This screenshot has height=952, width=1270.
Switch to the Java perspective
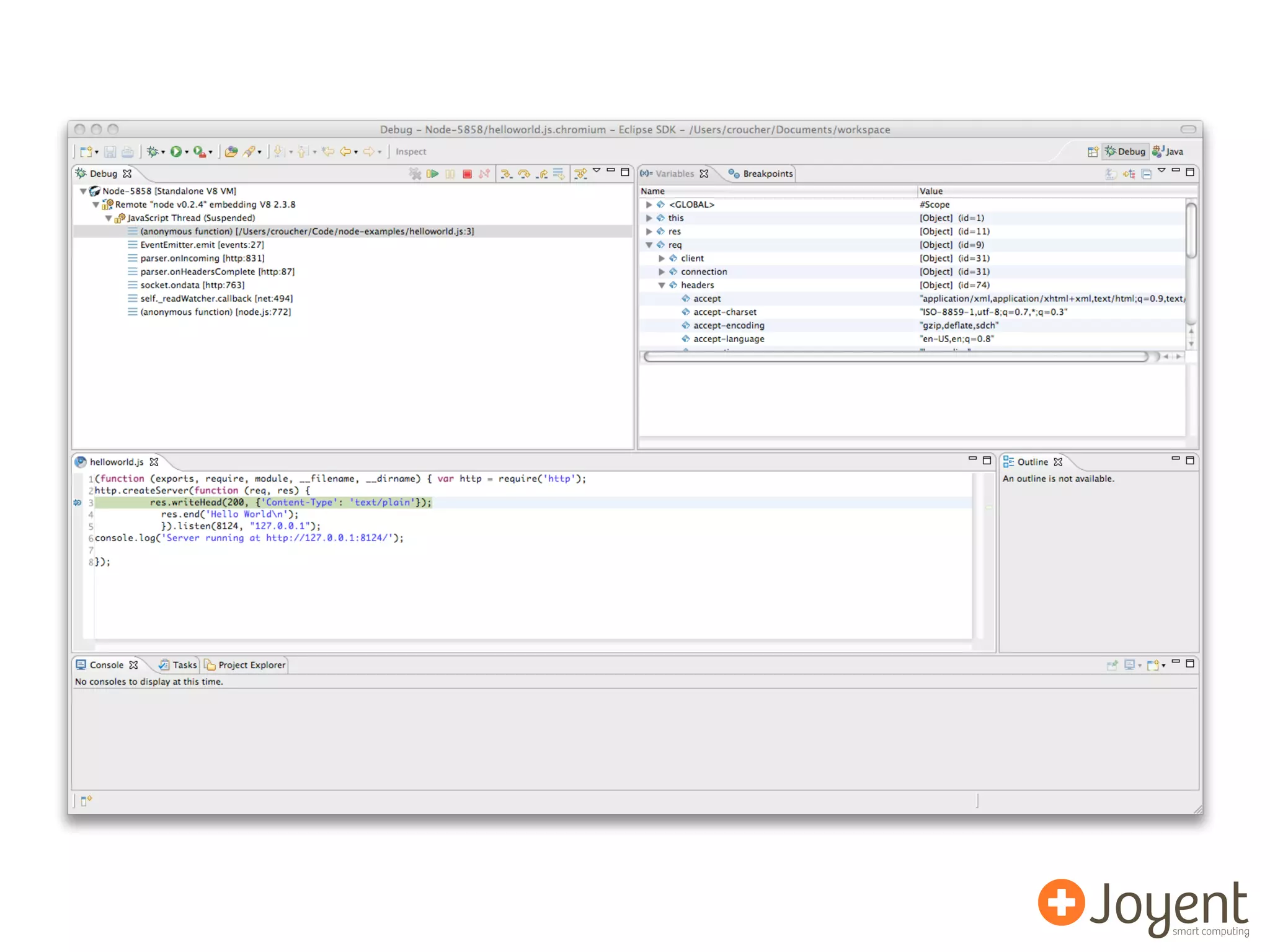pos(1168,151)
